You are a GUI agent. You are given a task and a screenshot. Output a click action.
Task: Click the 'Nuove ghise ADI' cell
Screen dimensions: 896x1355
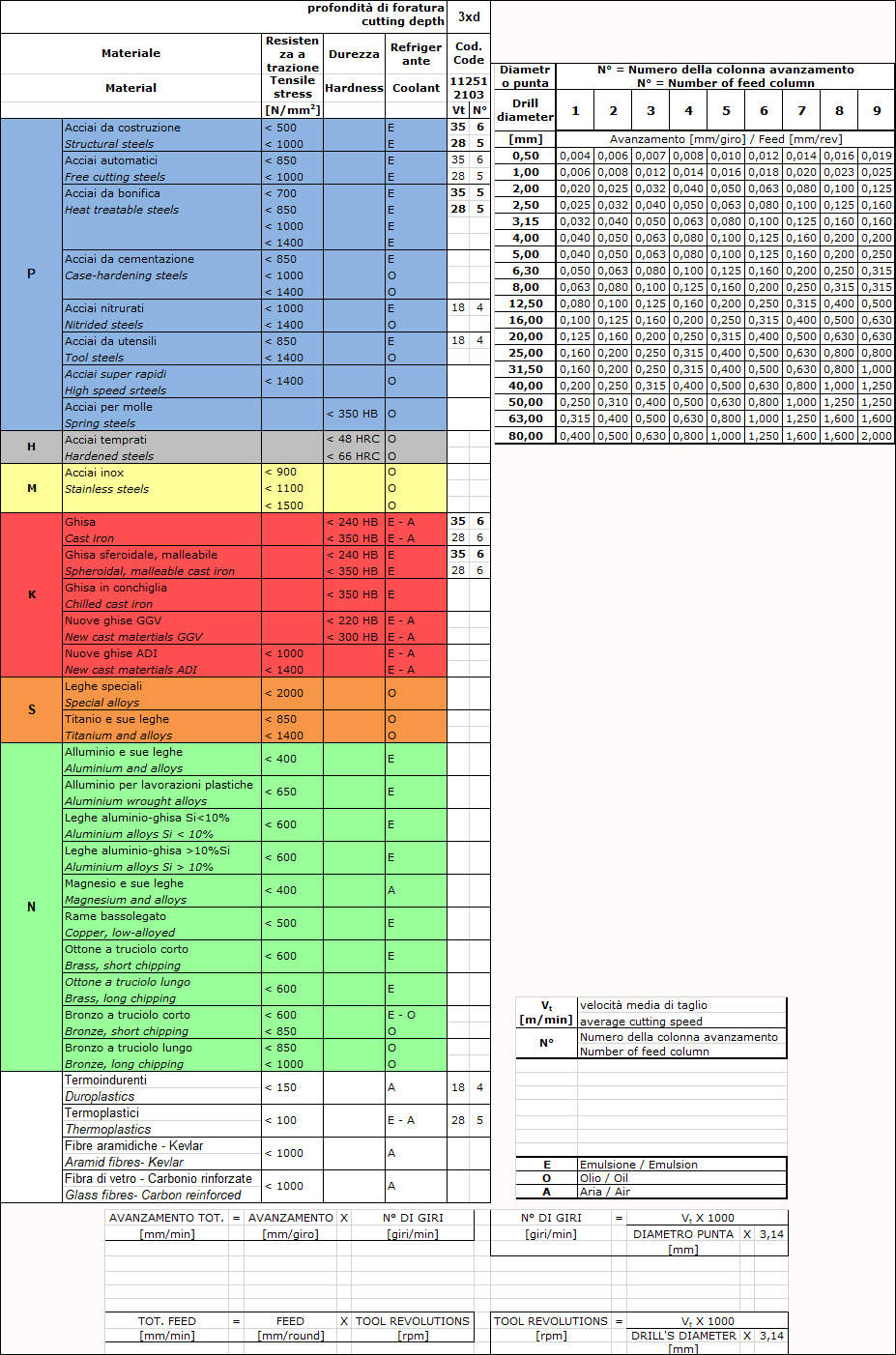(x=162, y=653)
